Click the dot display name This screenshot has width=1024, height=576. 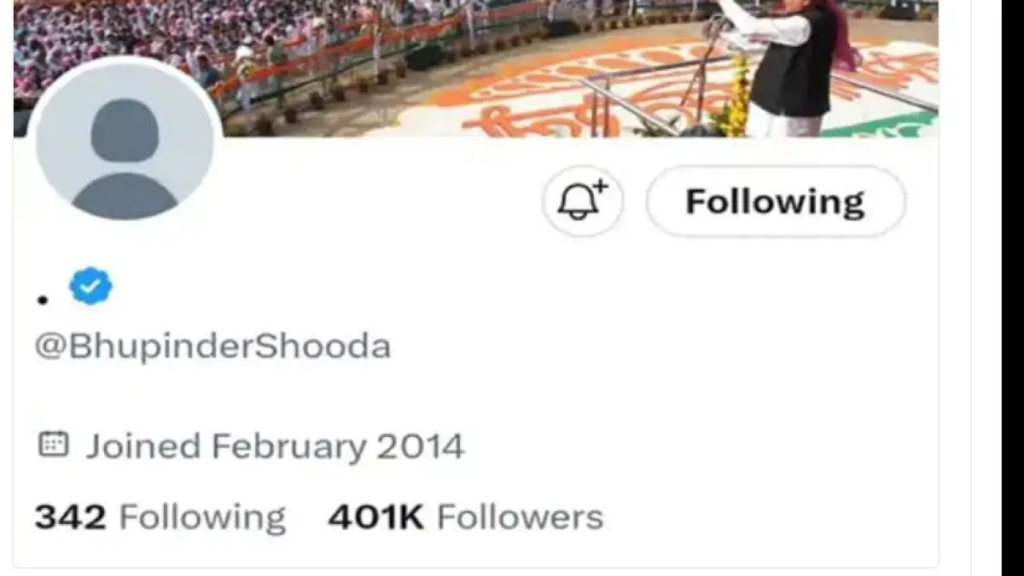click(x=42, y=300)
